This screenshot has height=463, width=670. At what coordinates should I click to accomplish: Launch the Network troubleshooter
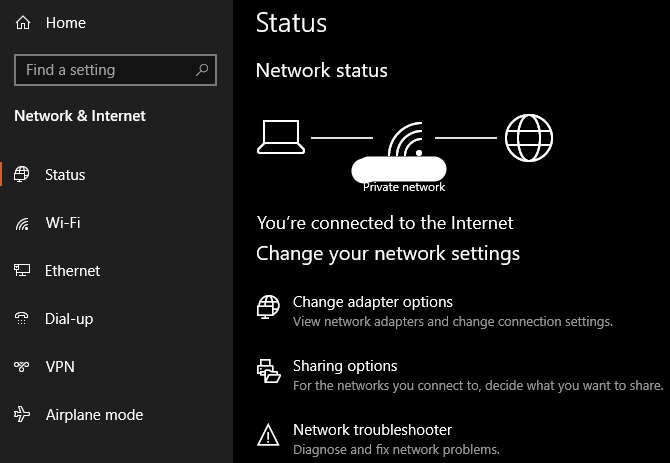[x=373, y=430]
